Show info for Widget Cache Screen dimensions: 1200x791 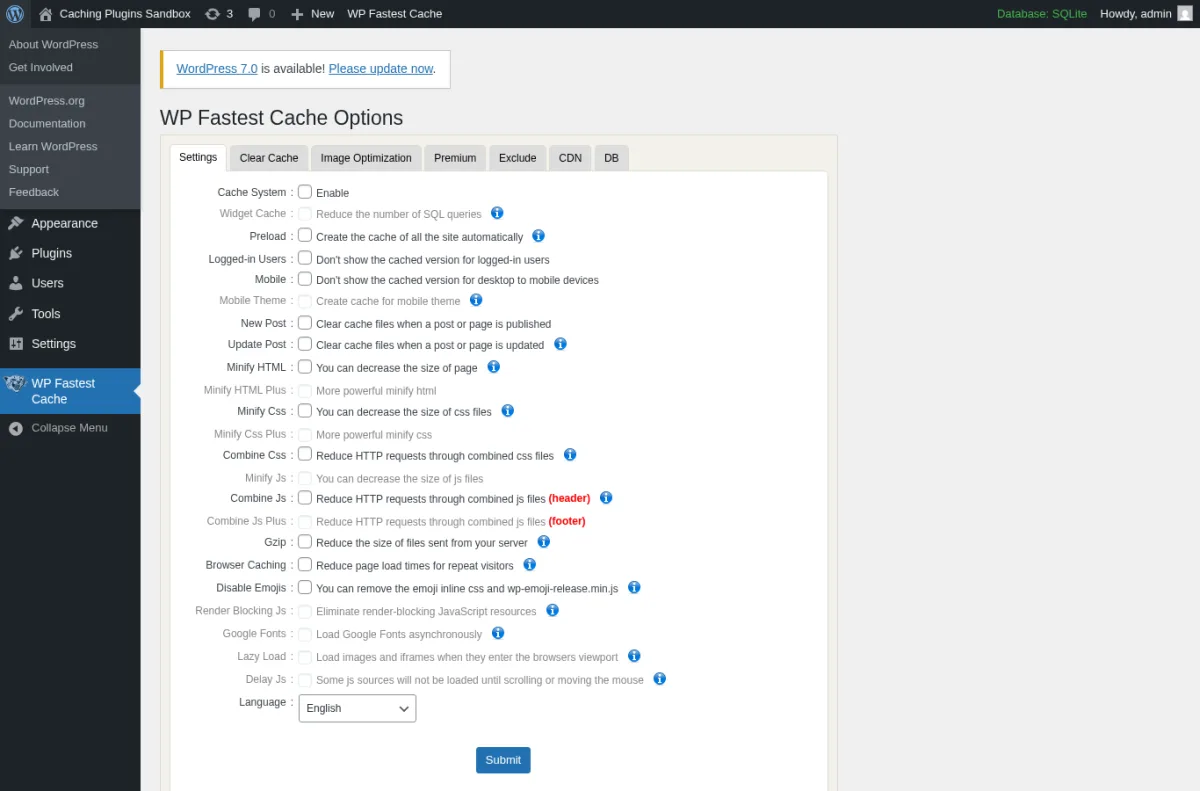497,213
